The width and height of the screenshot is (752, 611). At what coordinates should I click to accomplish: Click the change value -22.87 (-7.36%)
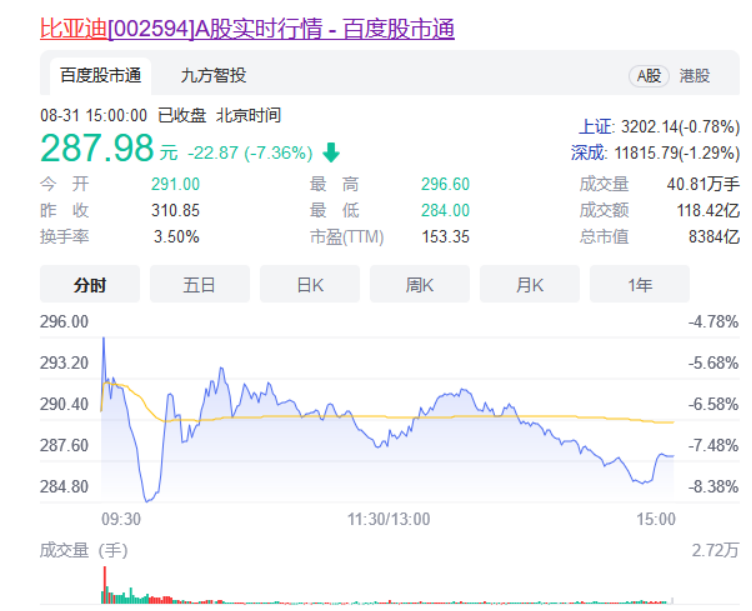(250, 153)
